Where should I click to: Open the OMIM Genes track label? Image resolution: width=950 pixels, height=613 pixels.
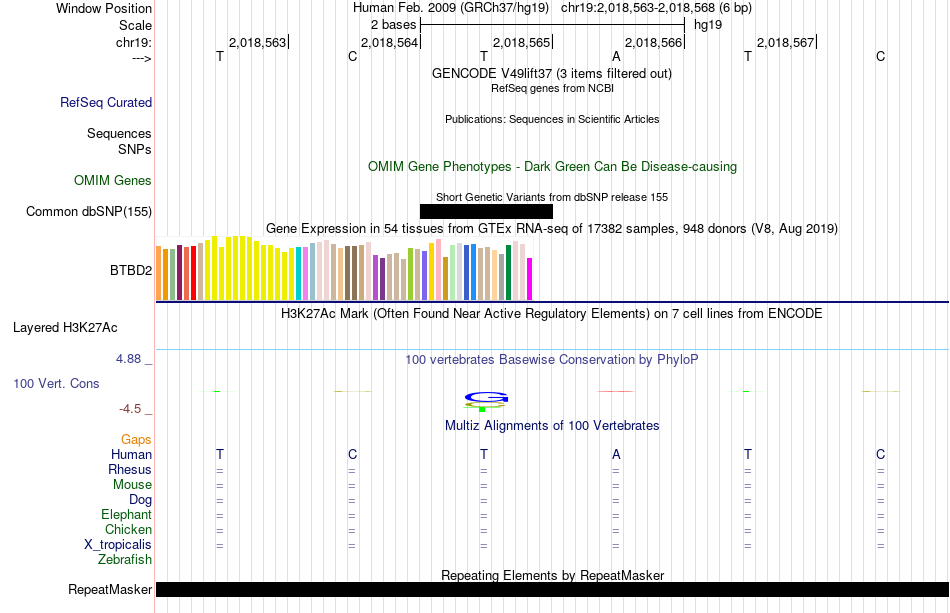point(113,181)
